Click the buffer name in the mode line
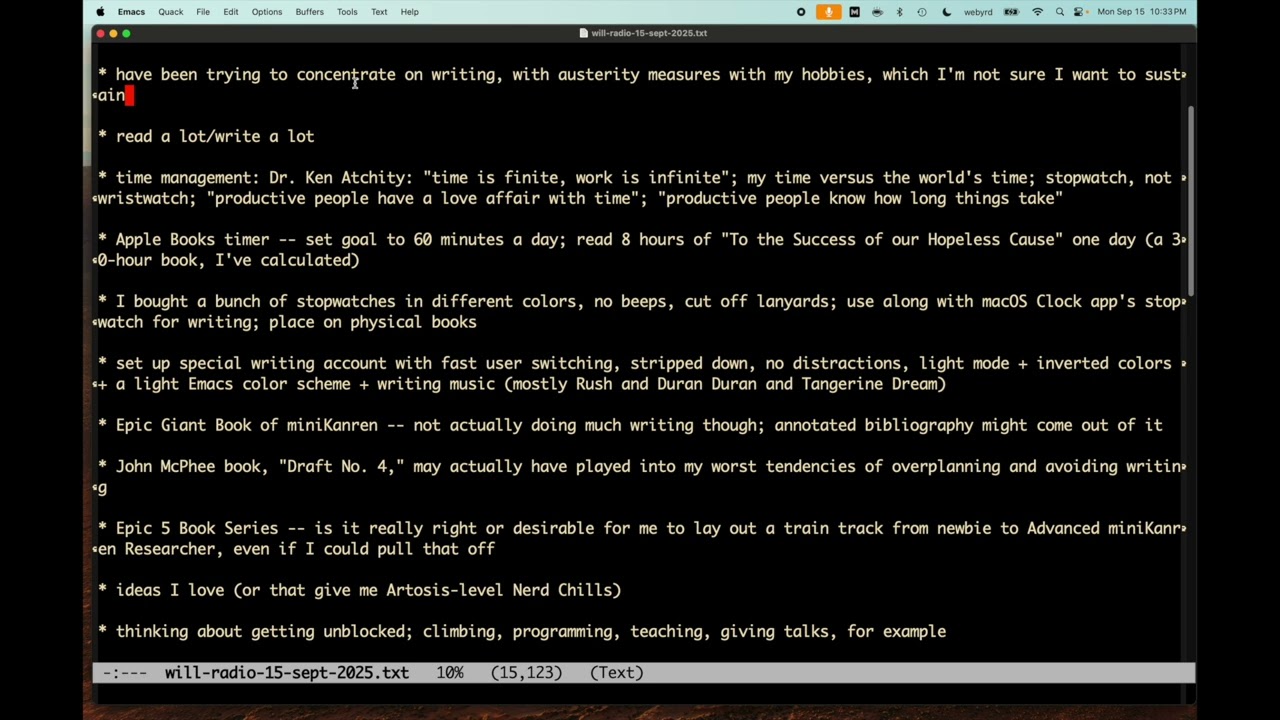The height and width of the screenshot is (720, 1280). coord(287,673)
